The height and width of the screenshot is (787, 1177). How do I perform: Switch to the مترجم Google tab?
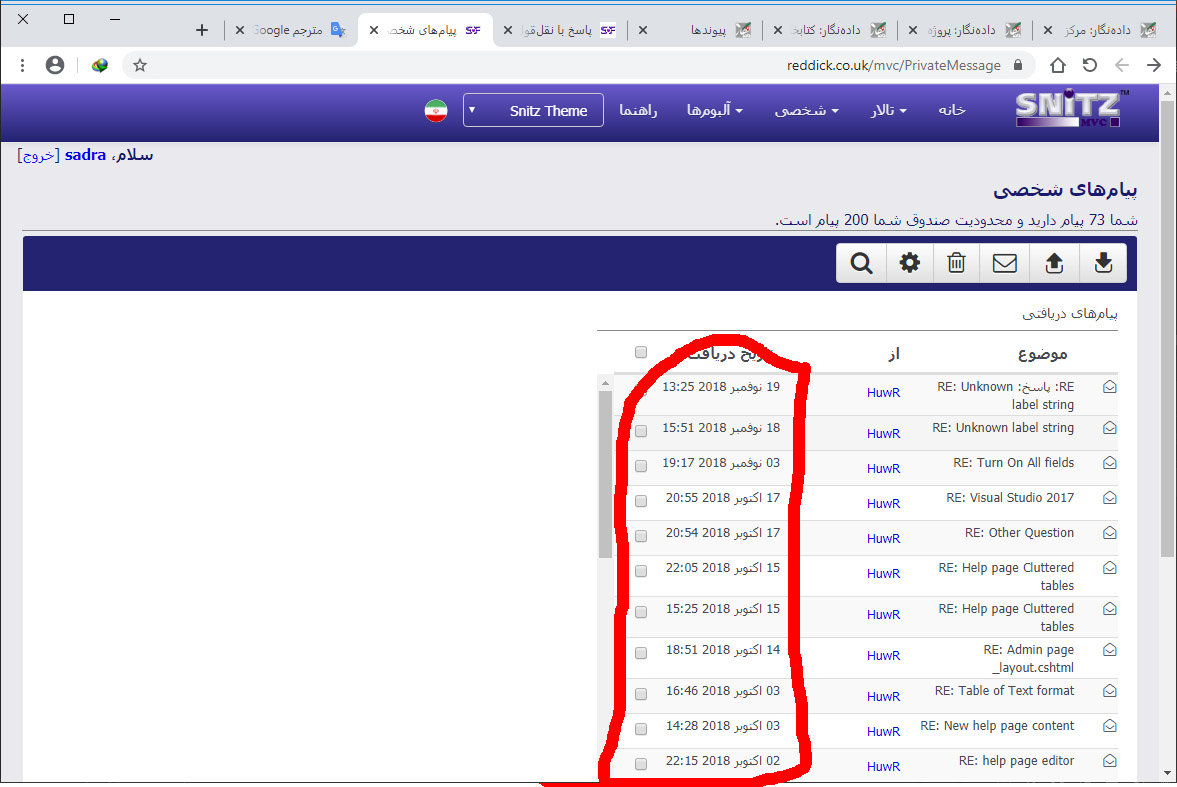click(x=290, y=30)
